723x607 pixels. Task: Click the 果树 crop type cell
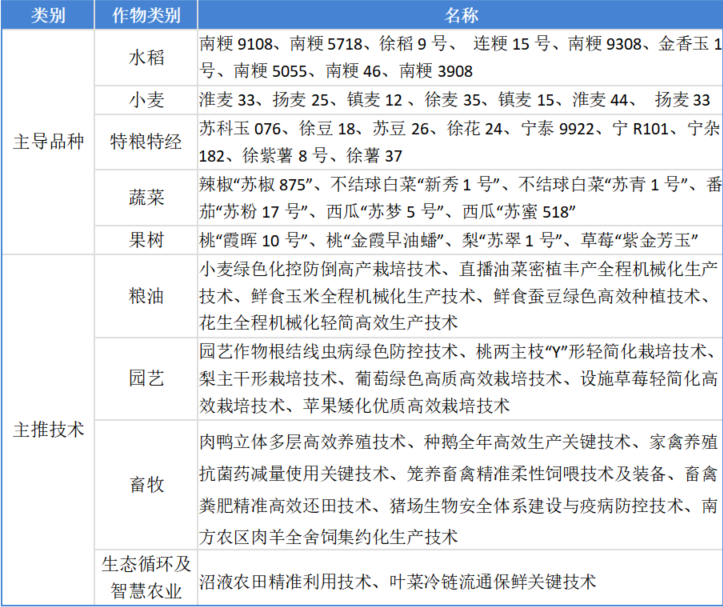pyautogui.click(x=146, y=240)
